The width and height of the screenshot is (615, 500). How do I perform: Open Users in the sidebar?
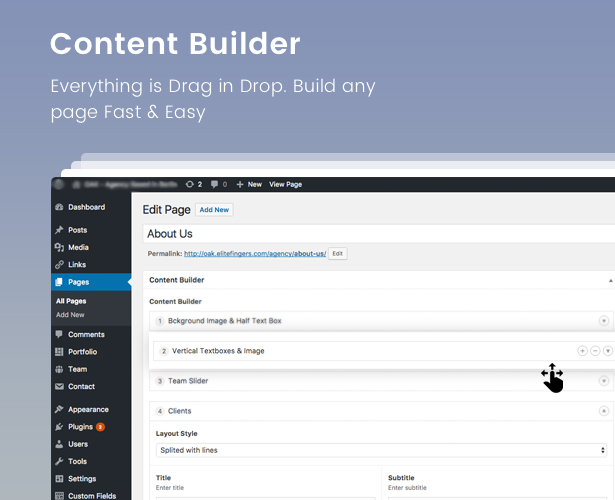(78, 444)
